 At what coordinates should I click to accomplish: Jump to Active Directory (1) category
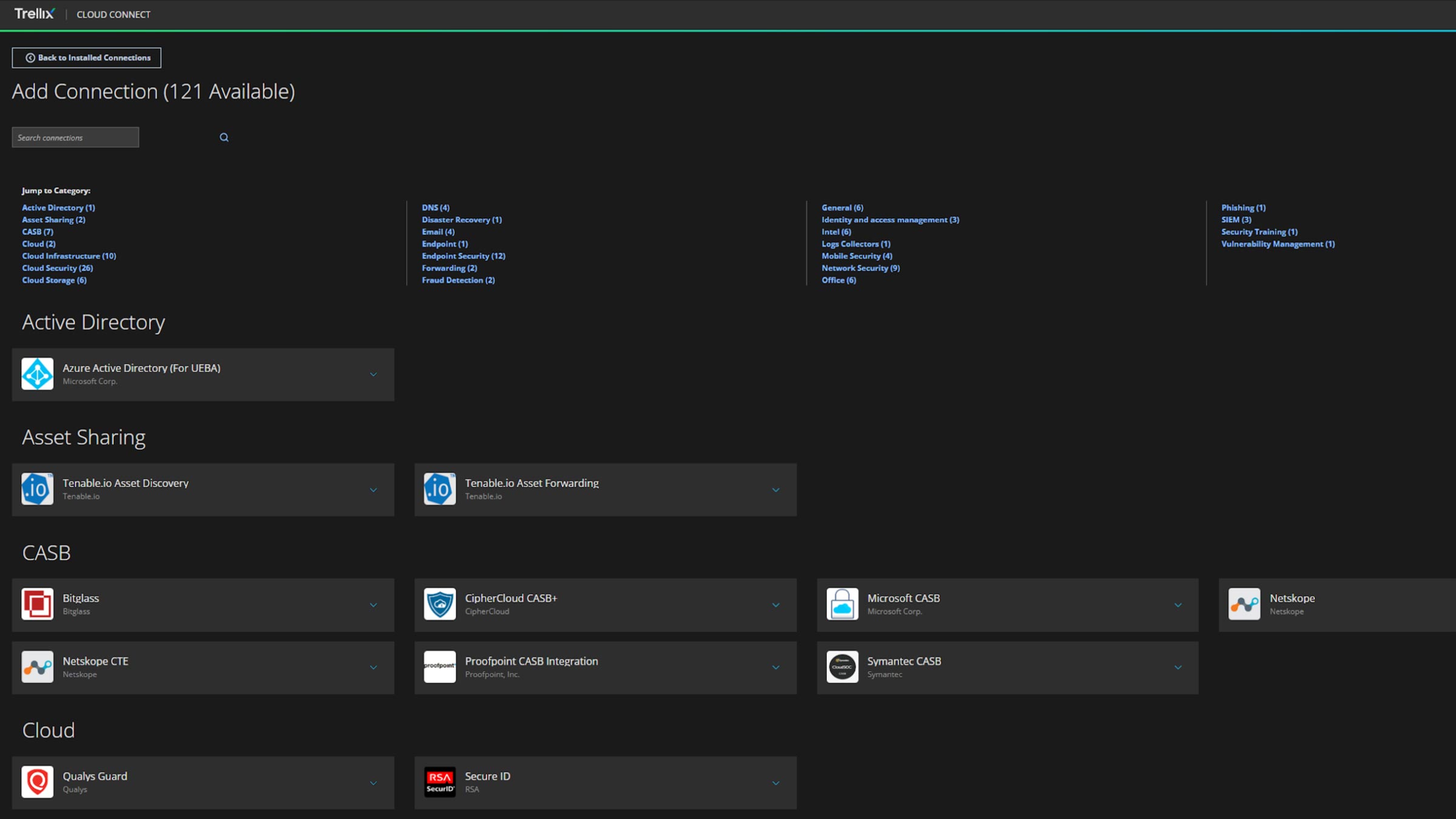click(x=59, y=207)
